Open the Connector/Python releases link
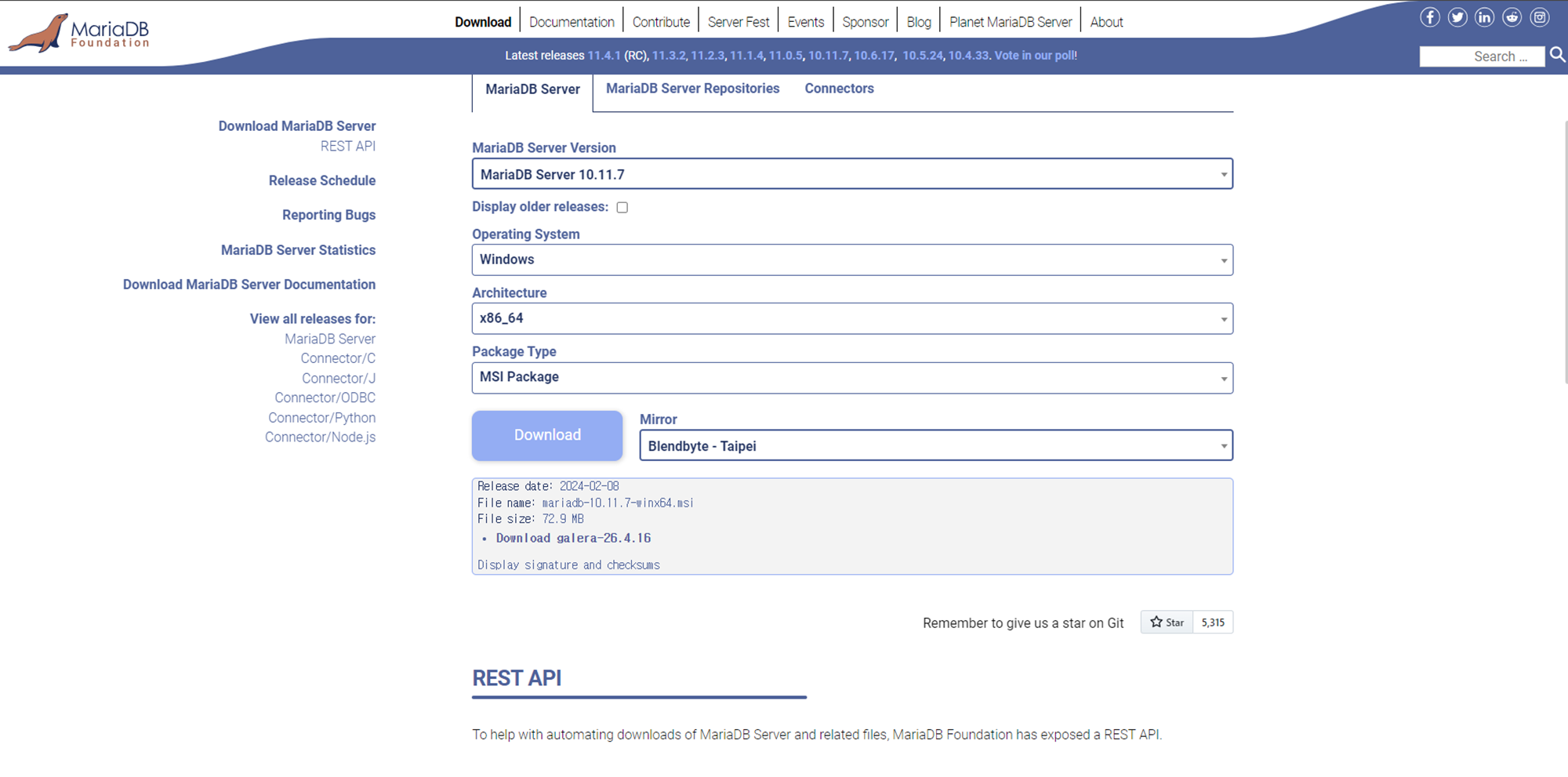The height and width of the screenshot is (777, 1568). pyautogui.click(x=321, y=418)
